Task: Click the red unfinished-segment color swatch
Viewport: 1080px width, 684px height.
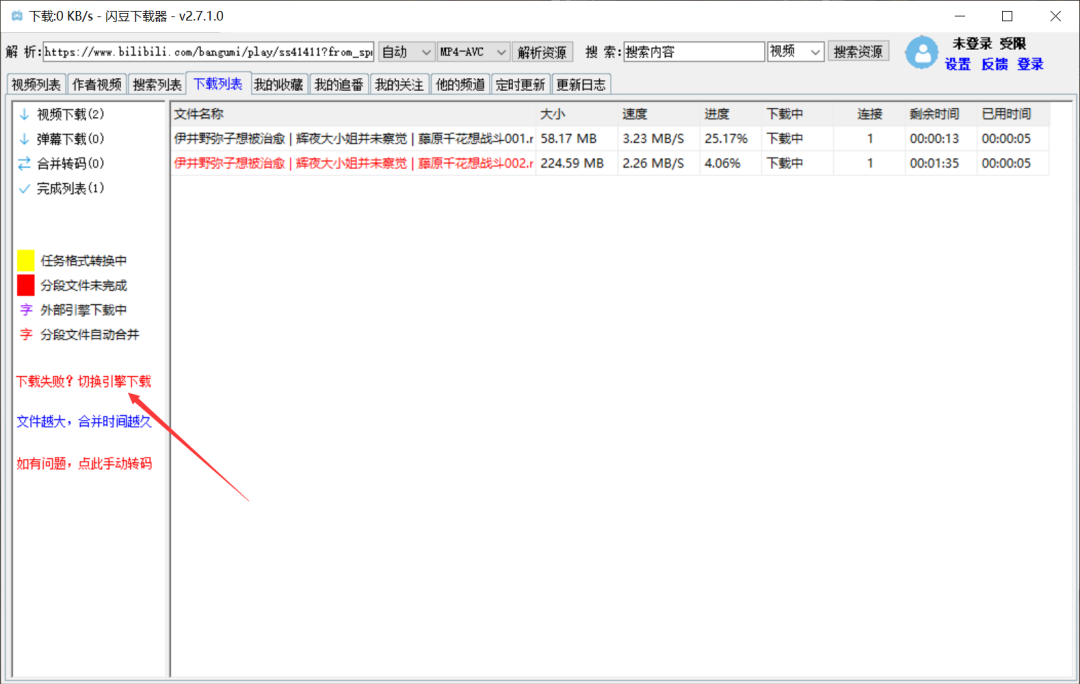Action: click(x=26, y=285)
